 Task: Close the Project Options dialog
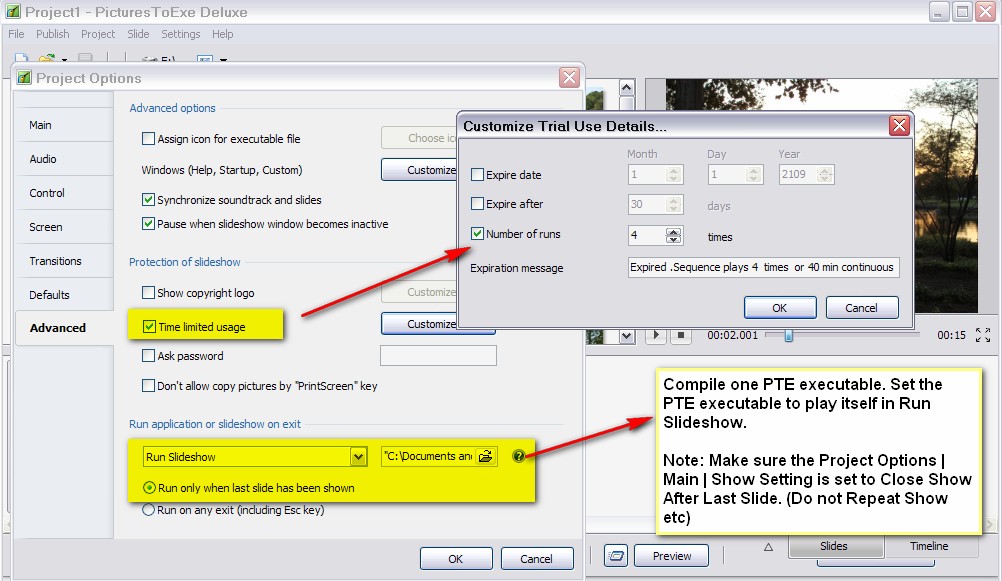(569, 78)
